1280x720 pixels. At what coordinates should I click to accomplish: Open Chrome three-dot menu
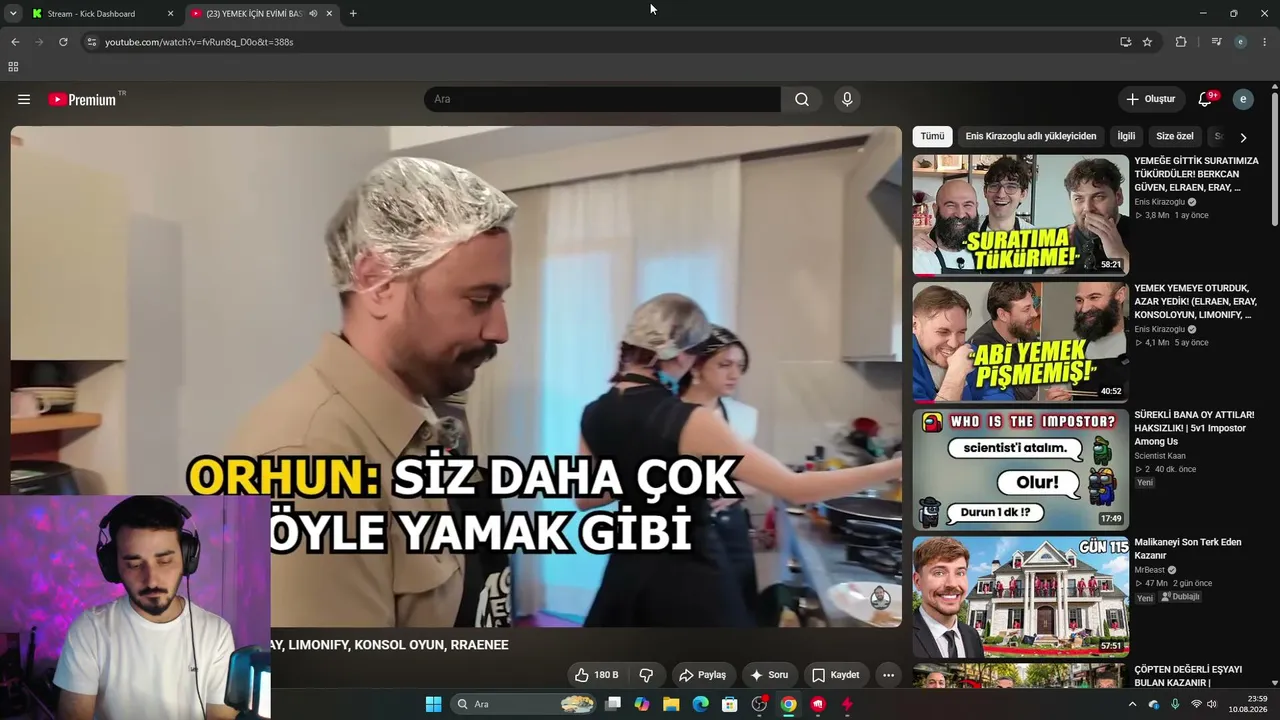point(1265,42)
